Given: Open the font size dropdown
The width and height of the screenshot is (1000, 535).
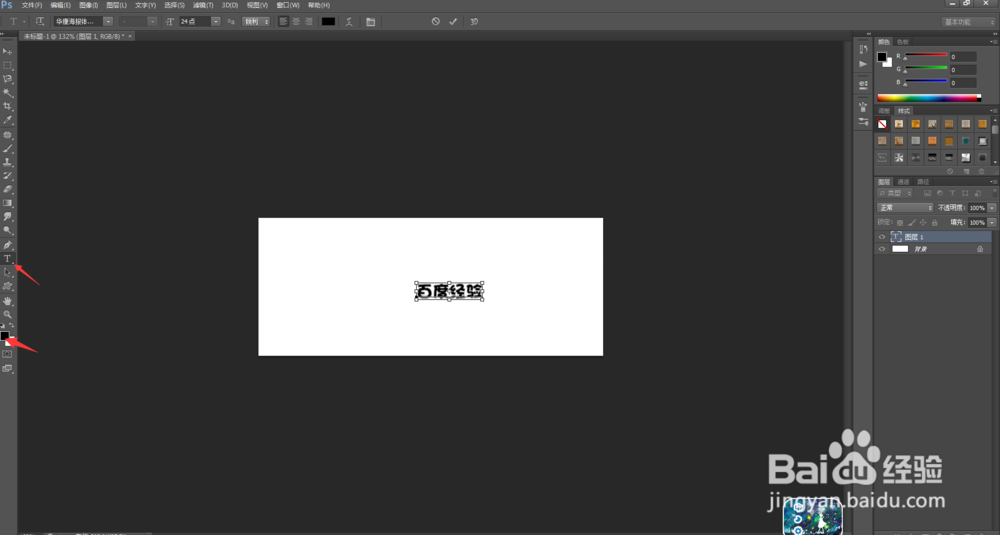Looking at the screenshot, I should [x=216, y=22].
